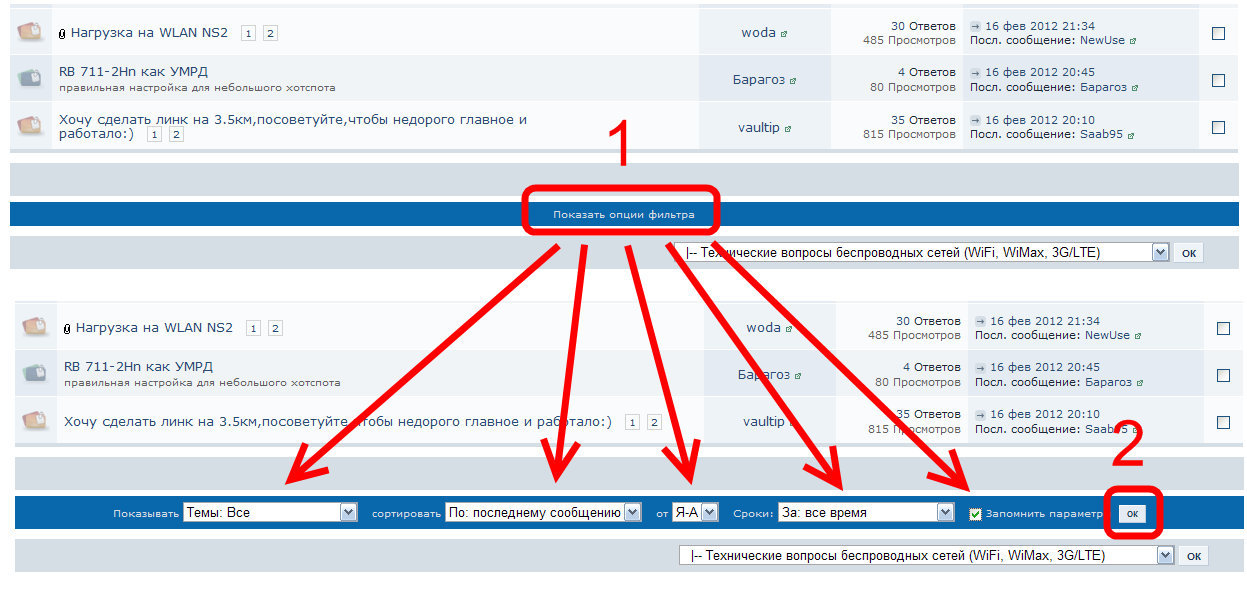Toggle the 'Запомнить параметр' checkbox

(x=975, y=514)
